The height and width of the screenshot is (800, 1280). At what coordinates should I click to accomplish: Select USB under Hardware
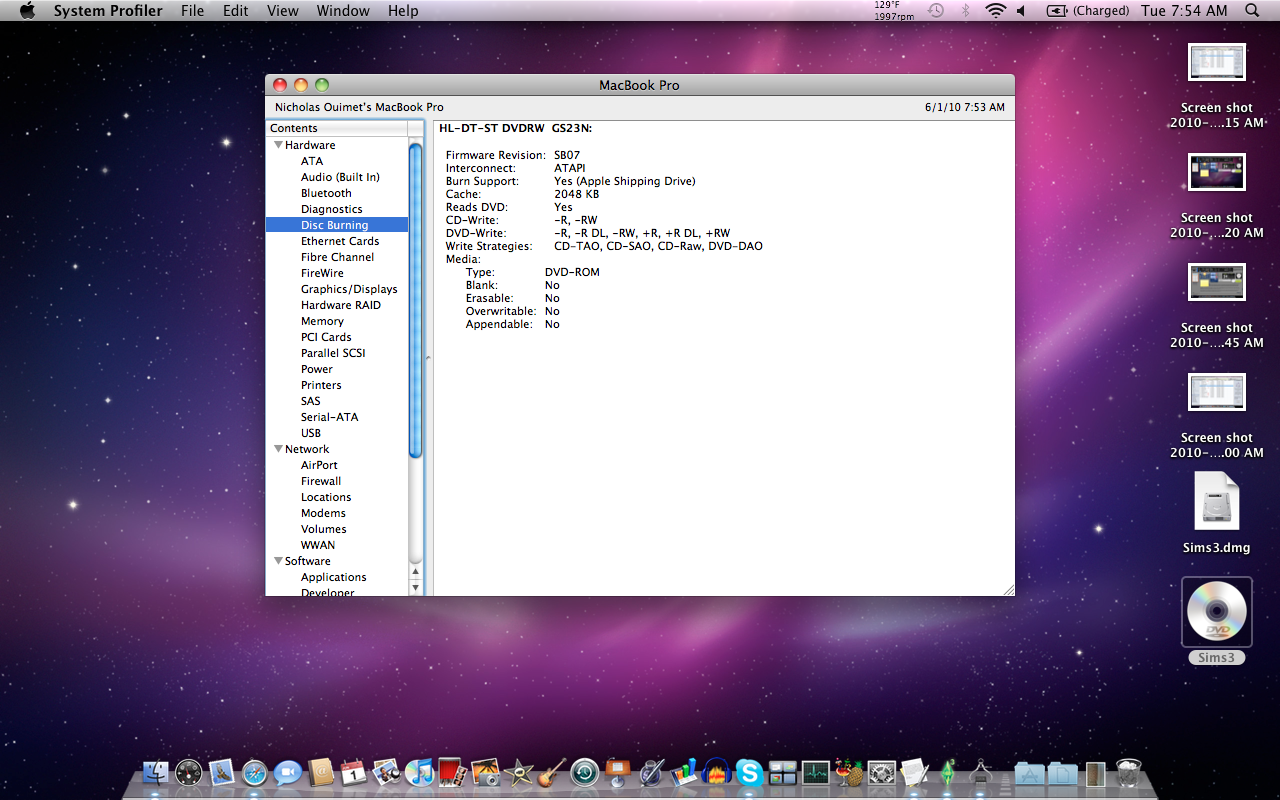[x=311, y=433]
